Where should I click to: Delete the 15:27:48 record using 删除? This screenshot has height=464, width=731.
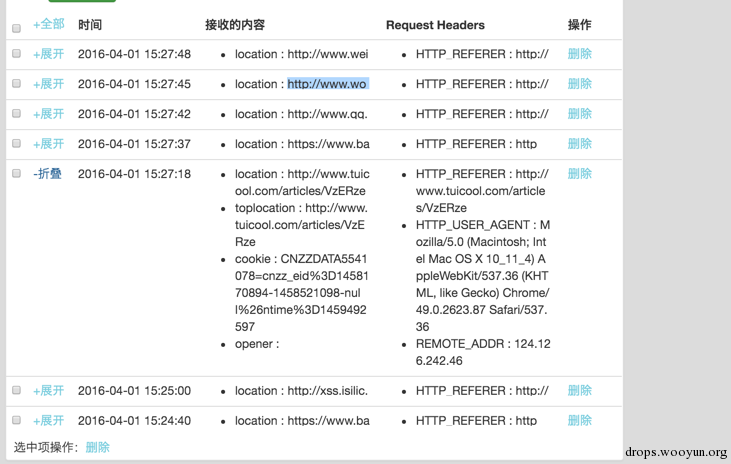[x=579, y=54]
